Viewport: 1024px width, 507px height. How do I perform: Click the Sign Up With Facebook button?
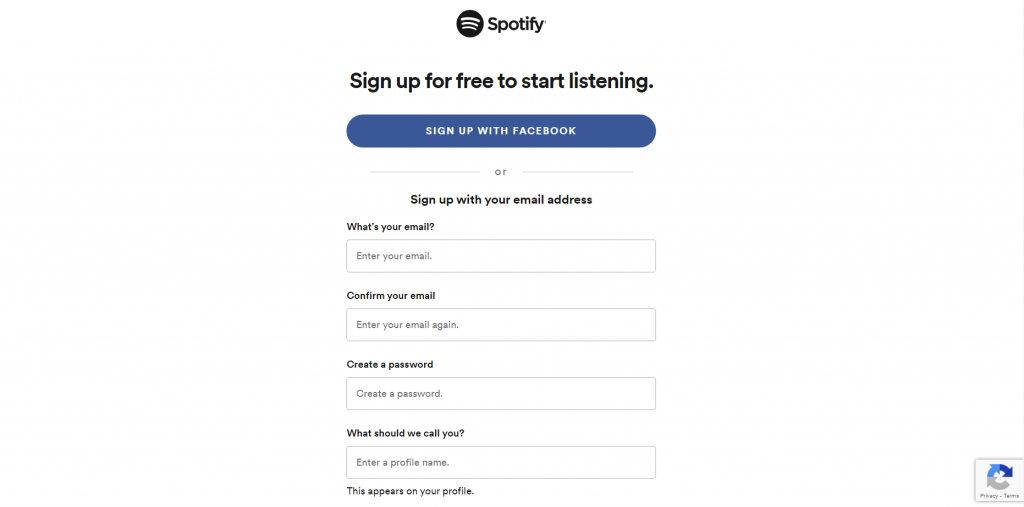501,131
